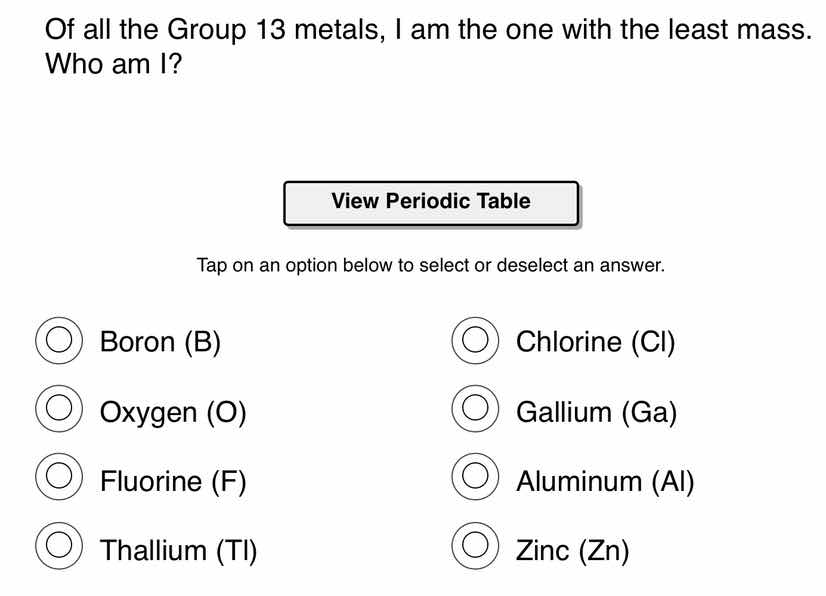Deselect the Thallium (Tl) radio circle
826x596 pixels.
pyautogui.click(x=58, y=547)
